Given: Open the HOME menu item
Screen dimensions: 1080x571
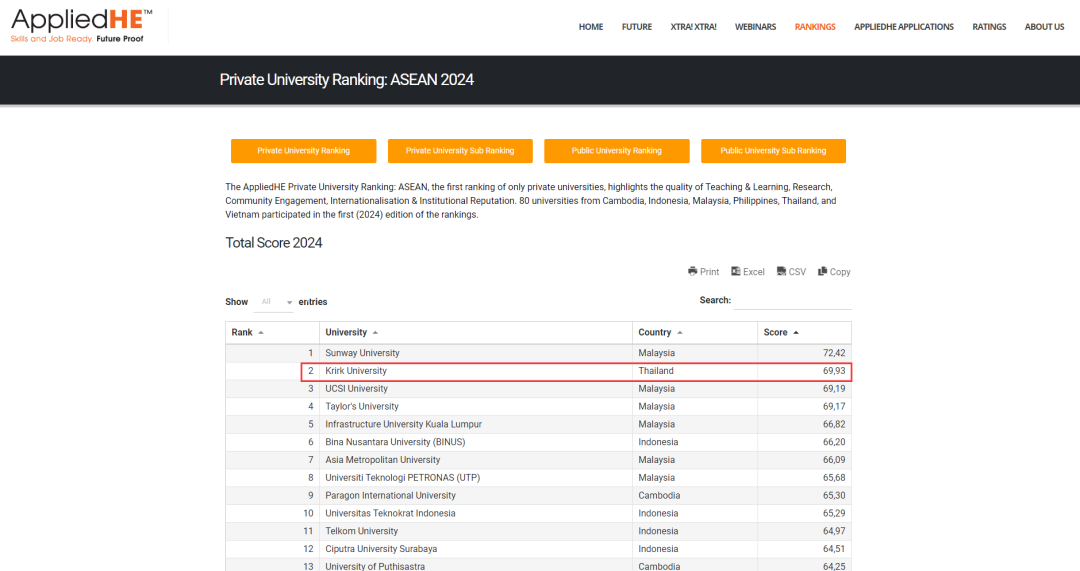Looking at the screenshot, I should 590,27.
